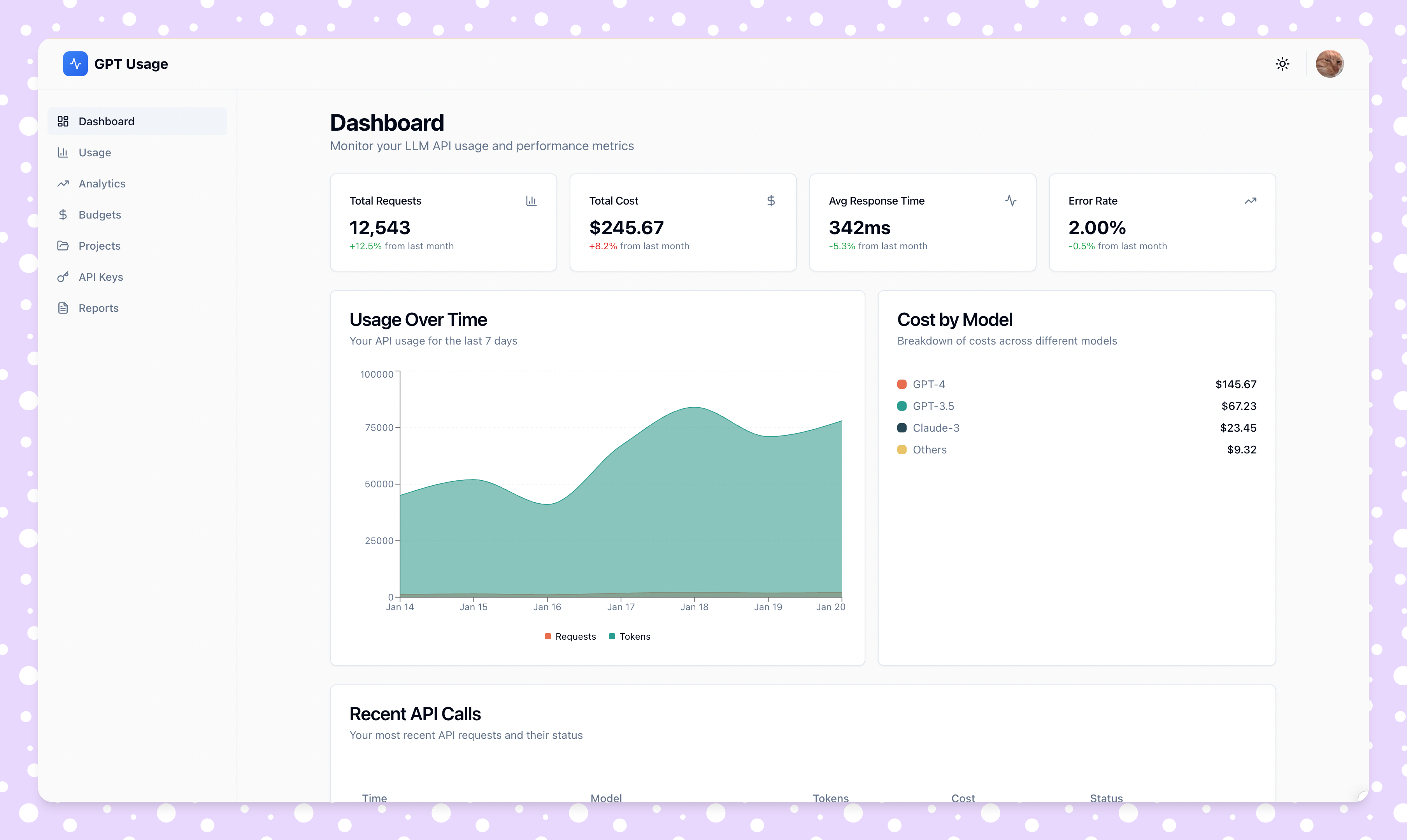The image size is (1407, 840).
Task: Click the bar chart icon in Total Requests
Action: coord(530,201)
